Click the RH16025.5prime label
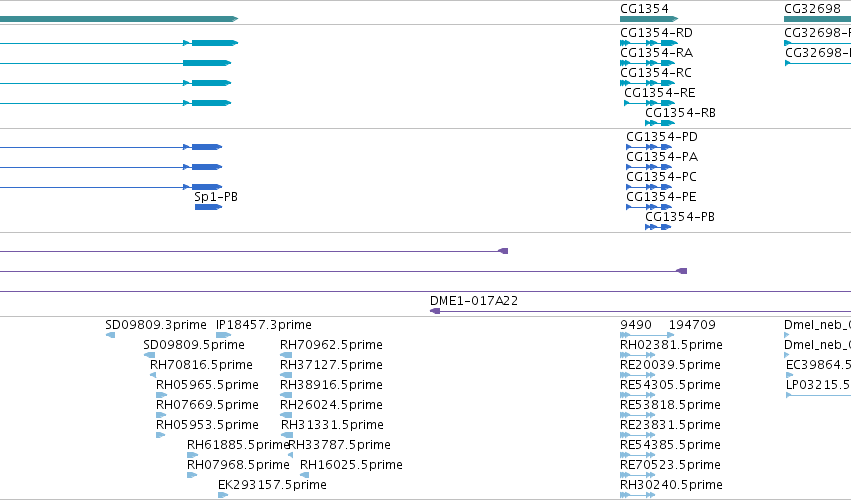This screenshot has height=500, width=851. [x=351, y=465]
